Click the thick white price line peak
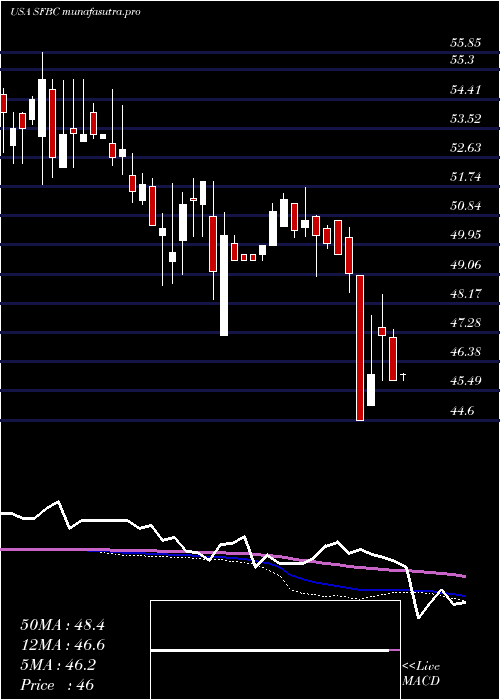This screenshot has width=500, height=700. [57, 501]
